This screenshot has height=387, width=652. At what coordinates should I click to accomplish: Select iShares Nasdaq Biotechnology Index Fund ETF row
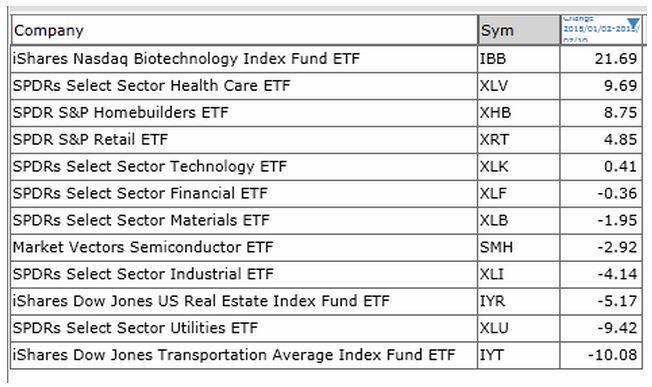pyautogui.click(x=326, y=59)
